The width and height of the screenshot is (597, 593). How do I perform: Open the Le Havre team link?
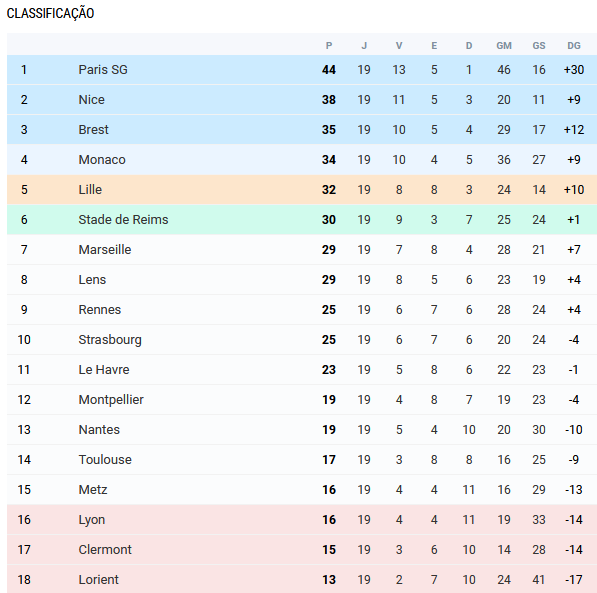tap(104, 370)
